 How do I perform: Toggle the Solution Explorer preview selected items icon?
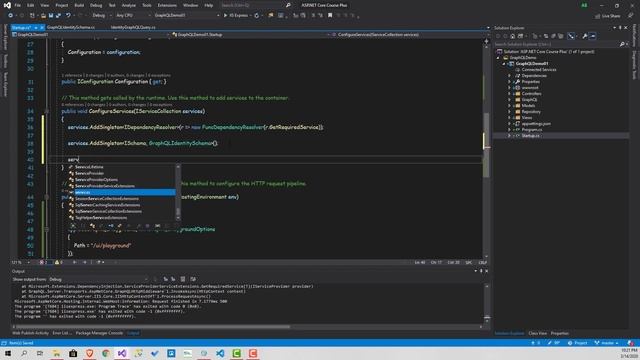point(593,36)
